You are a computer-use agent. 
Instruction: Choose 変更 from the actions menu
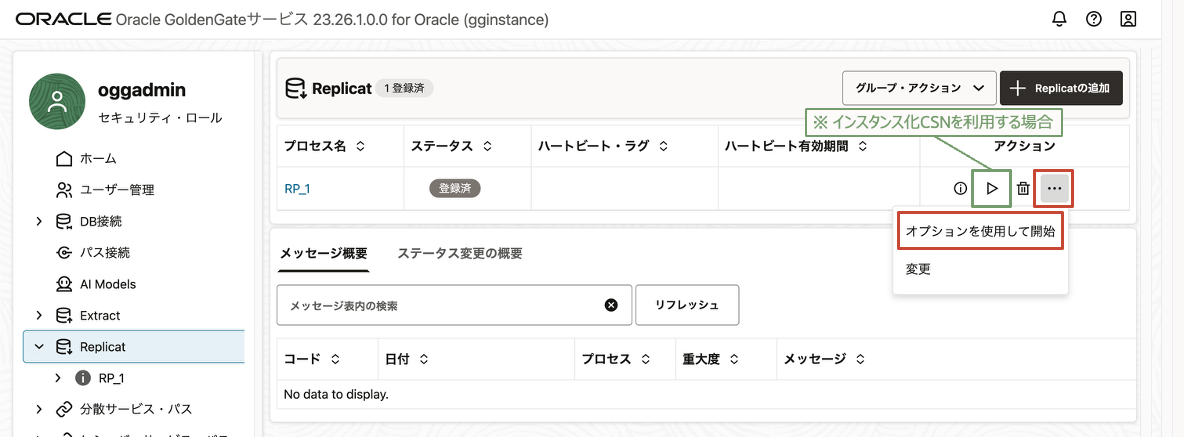980,269
